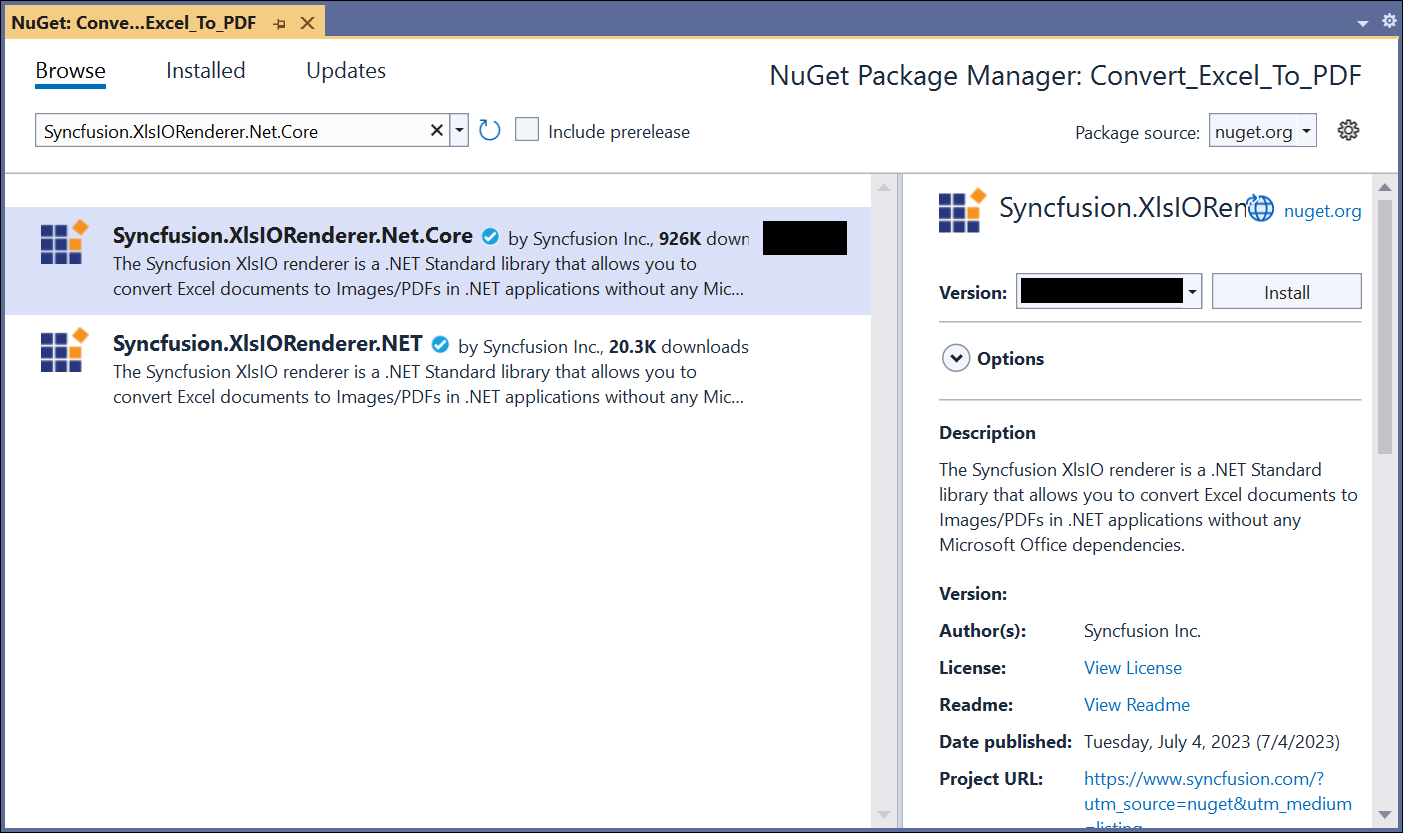Viewport: 1403px width, 833px height.
Task: Open the Package source dropdown
Action: pos(1263,131)
